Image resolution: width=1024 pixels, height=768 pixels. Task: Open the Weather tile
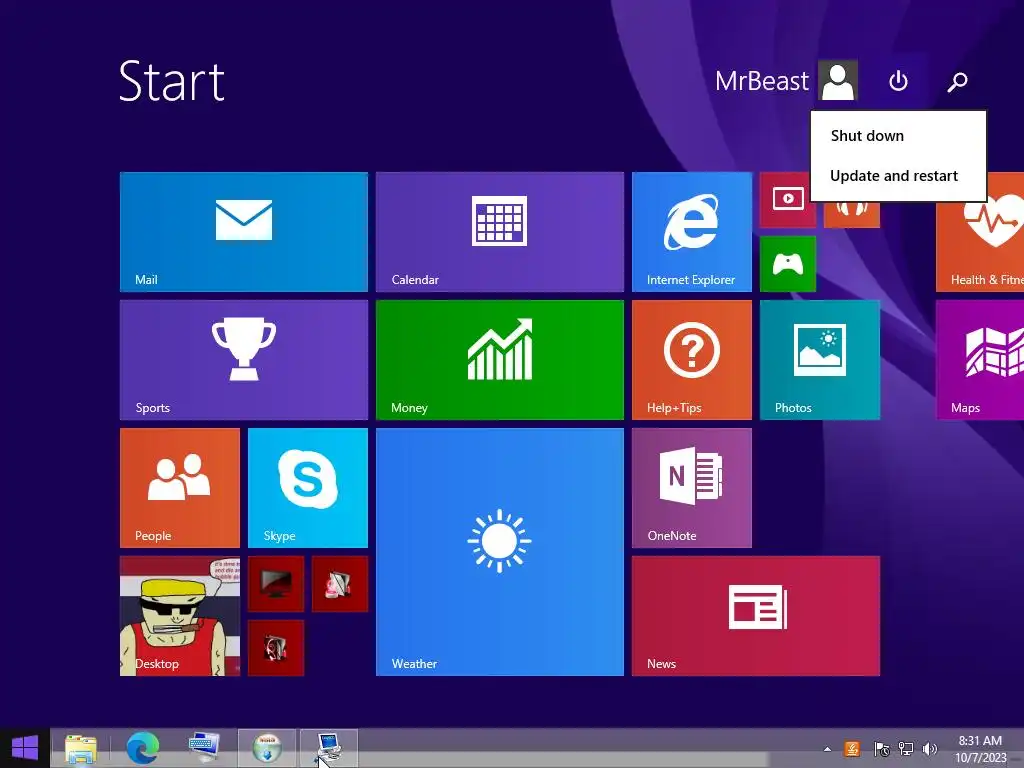500,552
